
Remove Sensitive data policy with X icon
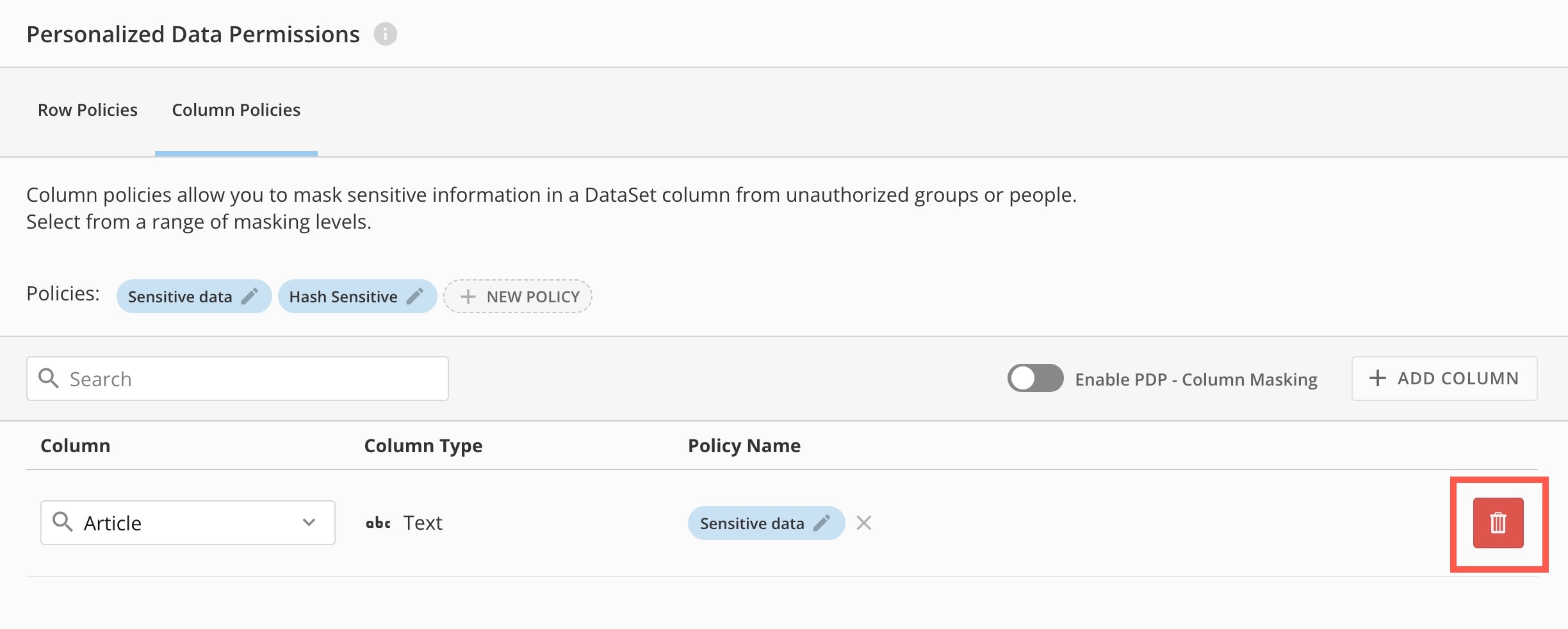point(863,523)
